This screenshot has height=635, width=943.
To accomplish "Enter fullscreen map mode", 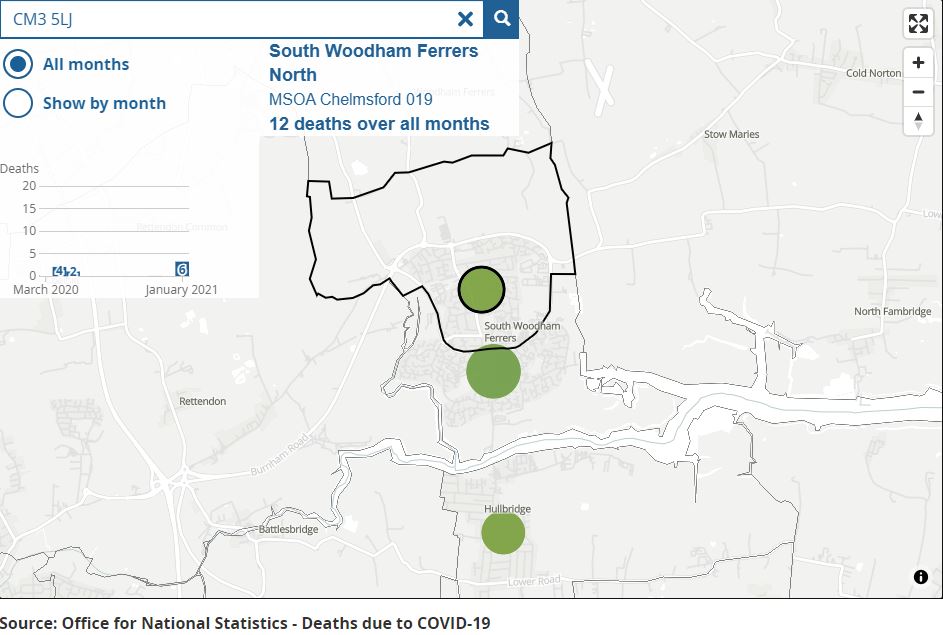I will click(x=918, y=24).
